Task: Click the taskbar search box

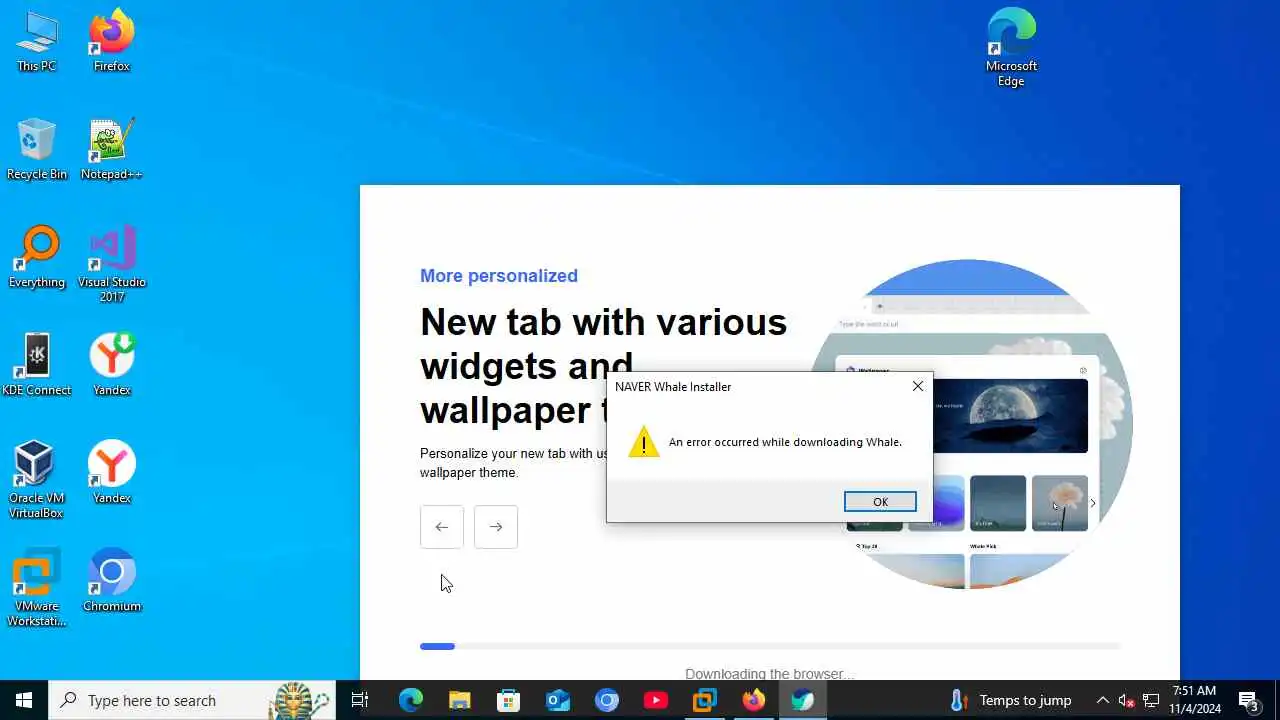Action: tap(192, 700)
